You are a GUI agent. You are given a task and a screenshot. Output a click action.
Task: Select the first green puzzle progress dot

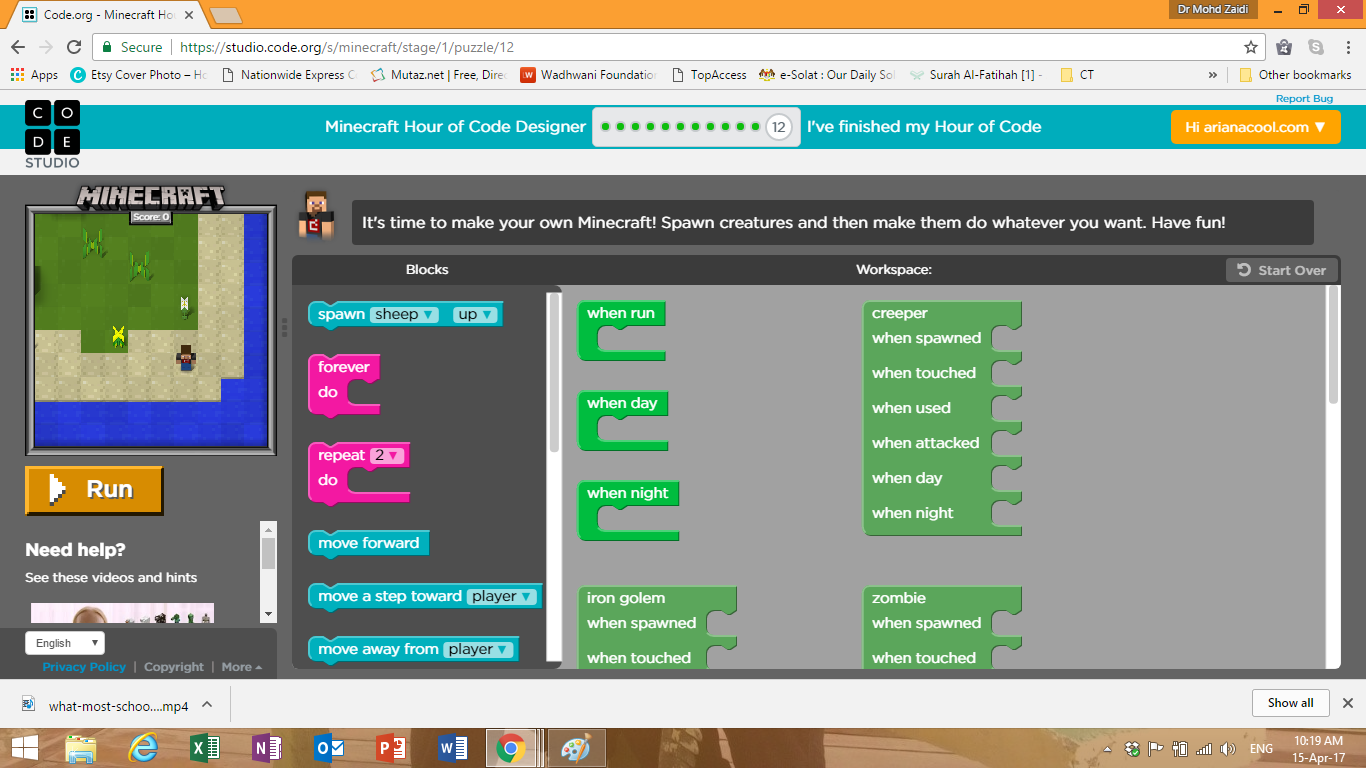[606, 127]
